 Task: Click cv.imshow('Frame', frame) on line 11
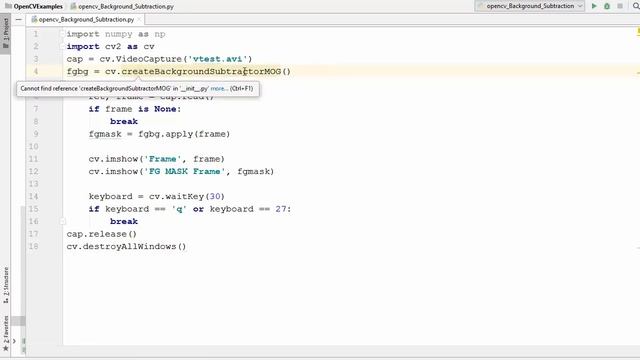coord(157,159)
